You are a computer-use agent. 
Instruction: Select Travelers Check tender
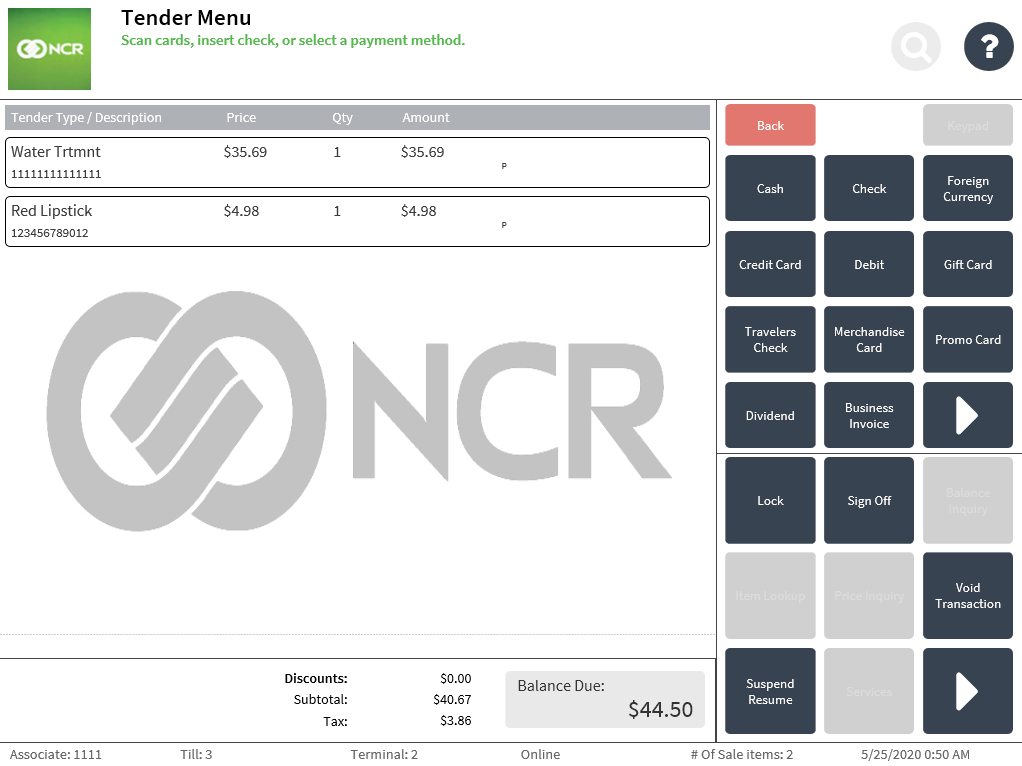coord(770,340)
